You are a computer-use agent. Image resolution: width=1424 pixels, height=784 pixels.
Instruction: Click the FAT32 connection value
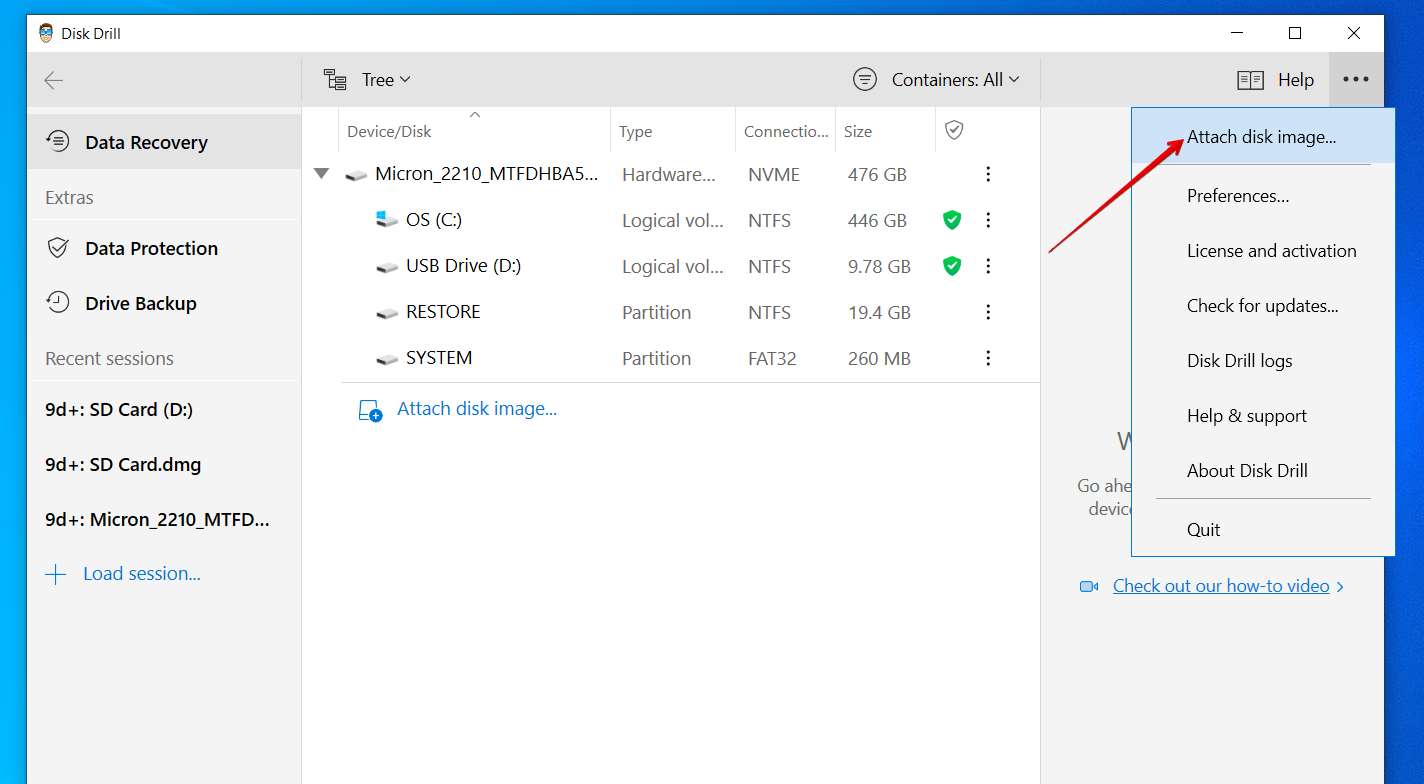[772, 359]
